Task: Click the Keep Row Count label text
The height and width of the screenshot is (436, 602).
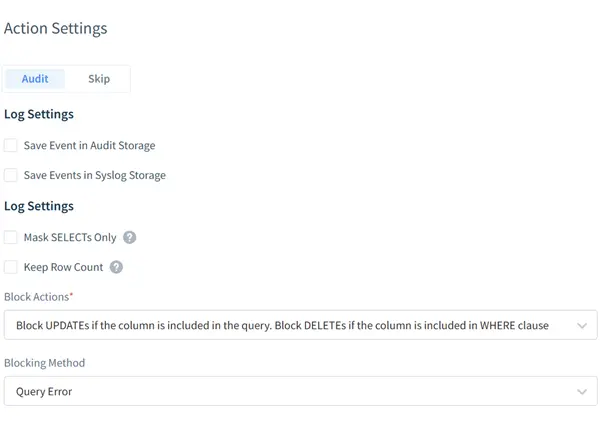Action: [x=63, y=267]
